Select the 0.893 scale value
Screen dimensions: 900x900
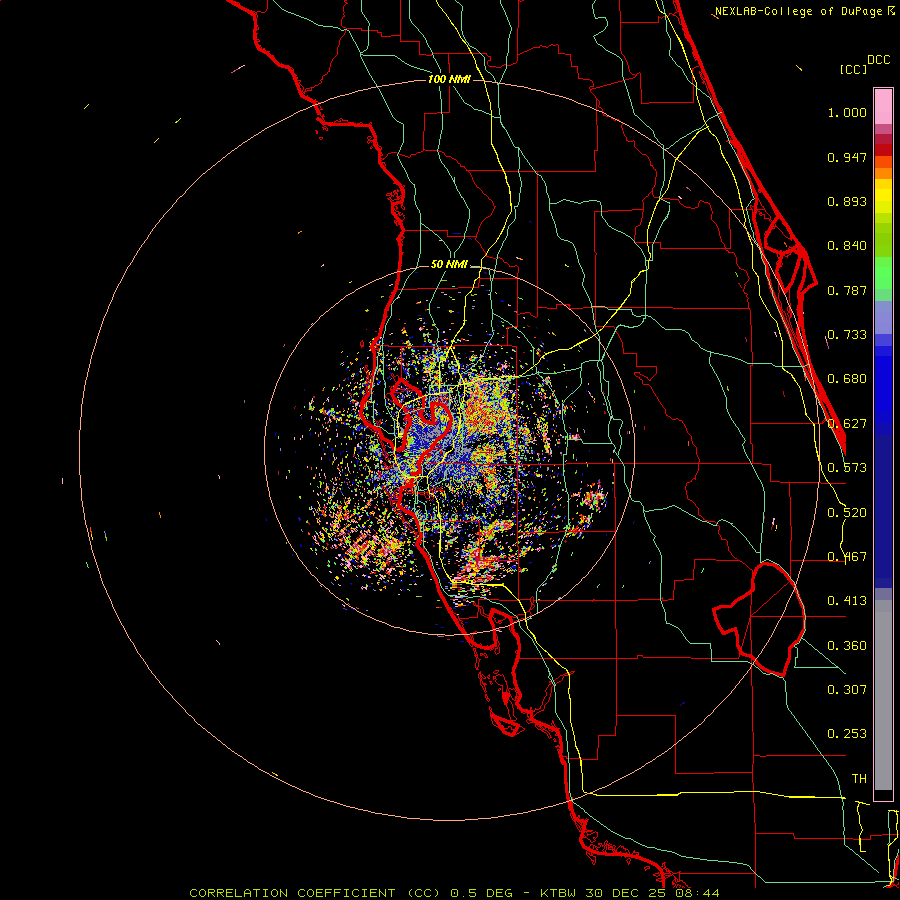847,201
